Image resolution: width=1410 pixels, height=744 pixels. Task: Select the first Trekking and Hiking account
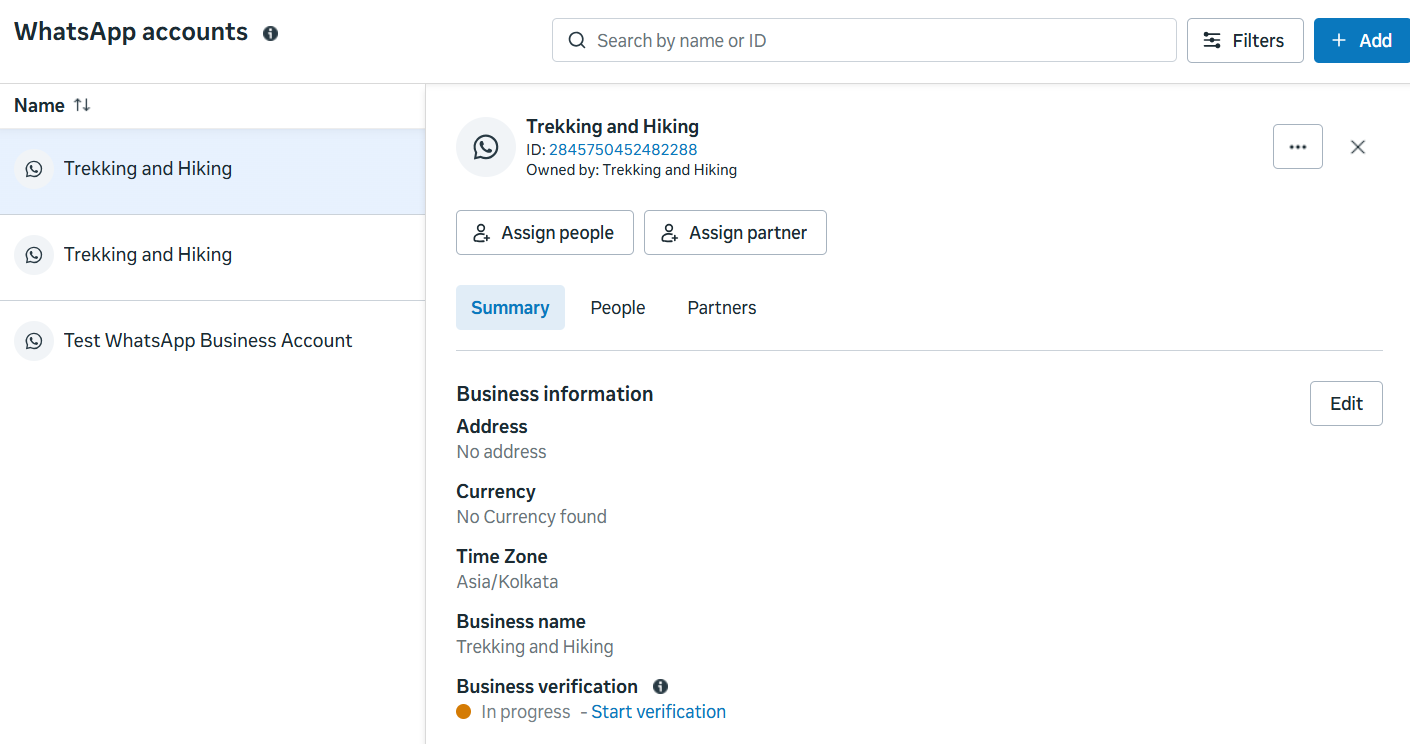point(148,169)
